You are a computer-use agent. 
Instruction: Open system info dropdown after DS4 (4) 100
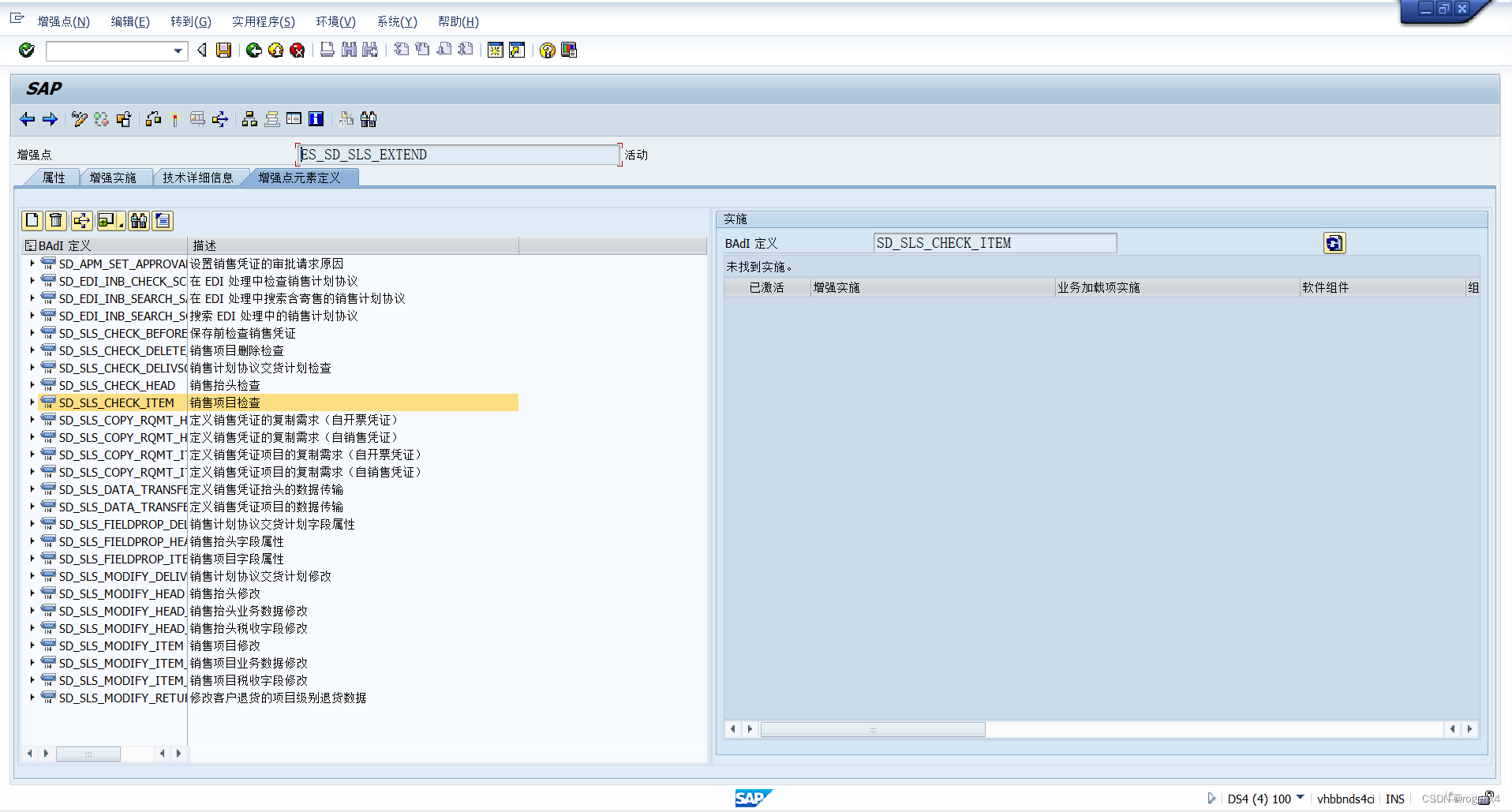pos(1300,798)
